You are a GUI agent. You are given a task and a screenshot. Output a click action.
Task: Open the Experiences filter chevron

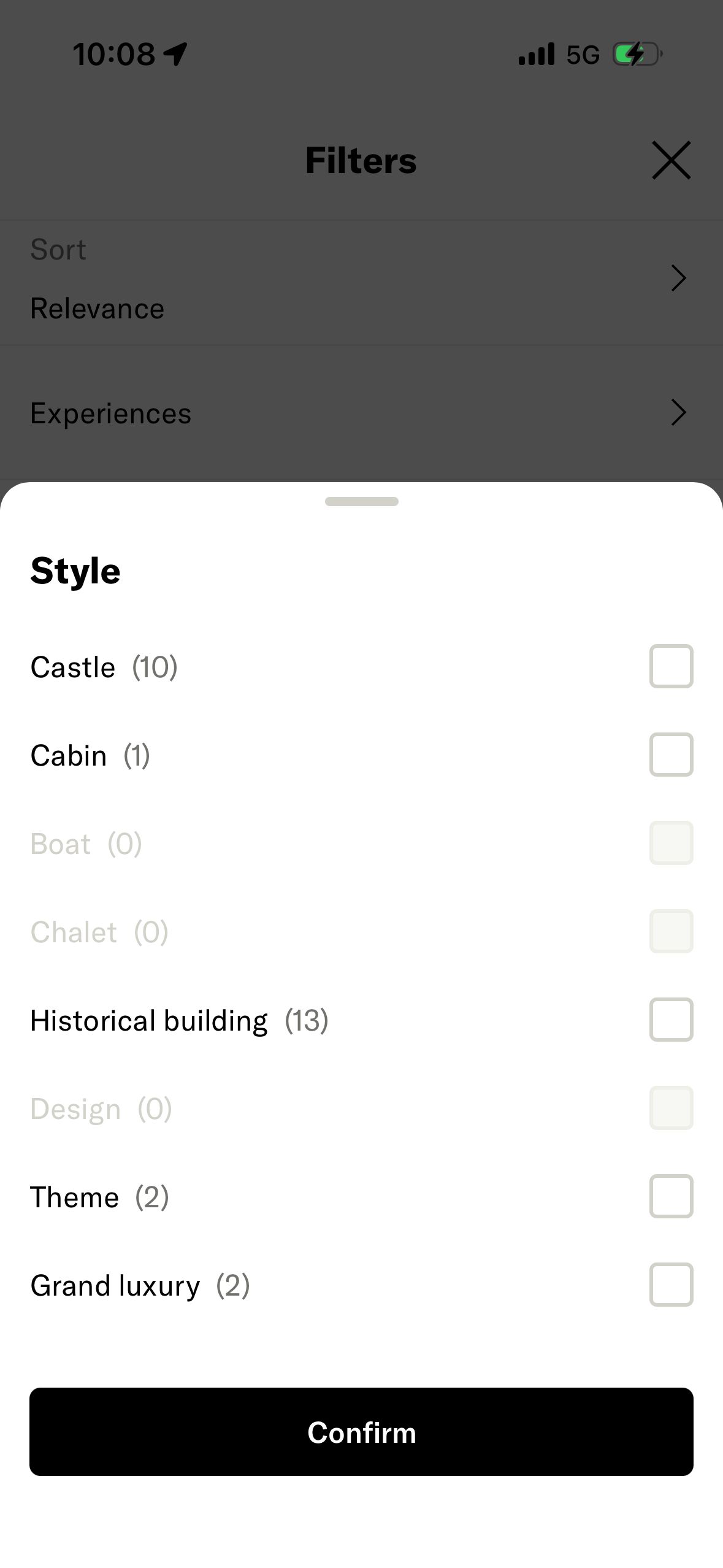tap(678, 412)
